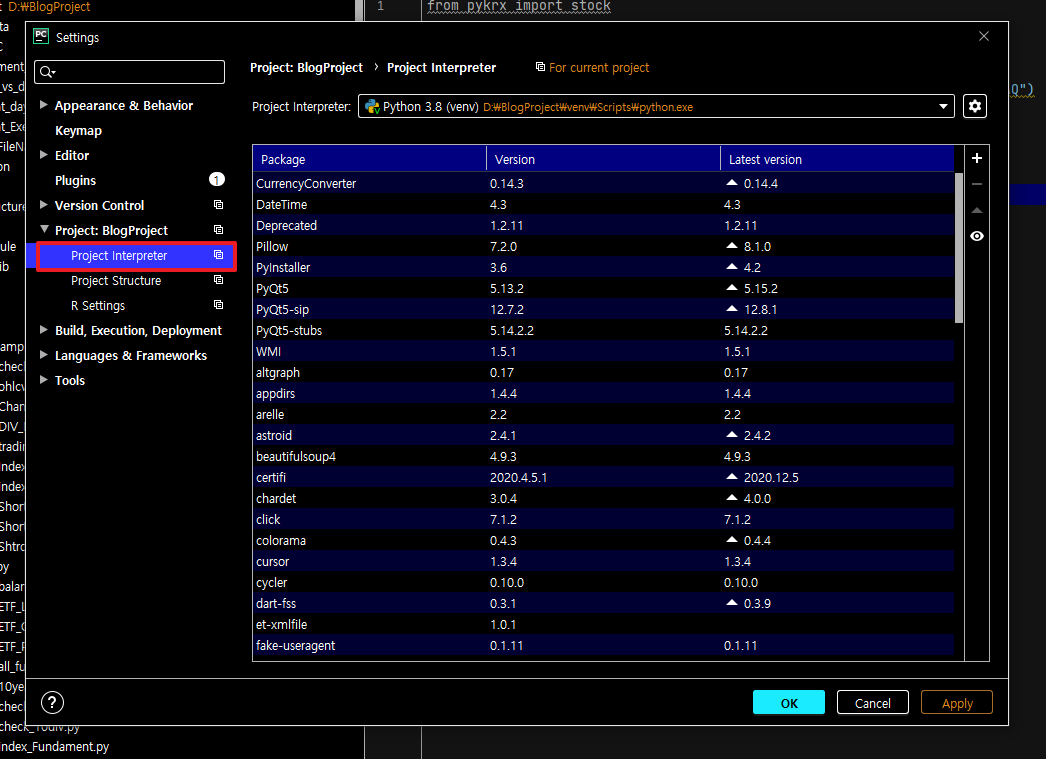Select Project Structure in the tree
Screen dimensions: 1046x759
click(116, 281)
